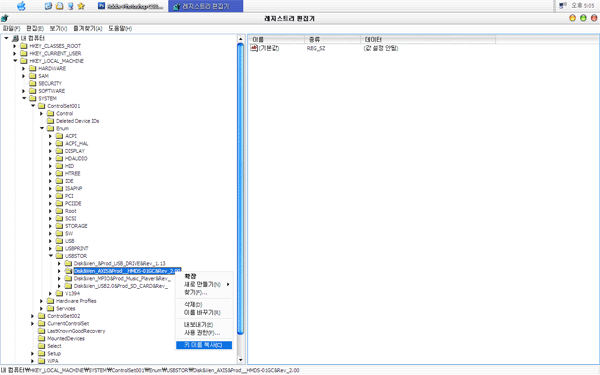Click the tree scrollbar up arrow
The image size is (600, 375).
(241, 39)
